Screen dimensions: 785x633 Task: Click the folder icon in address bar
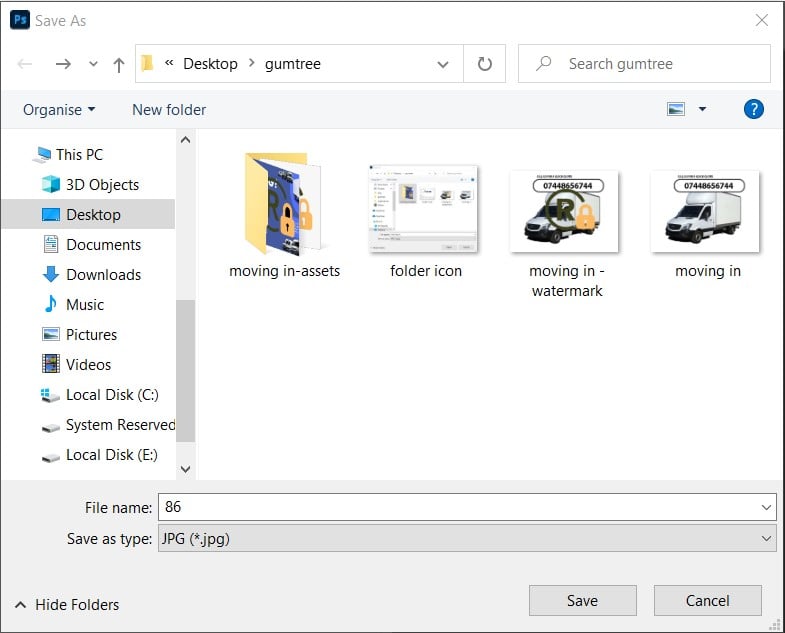[147, 64]
